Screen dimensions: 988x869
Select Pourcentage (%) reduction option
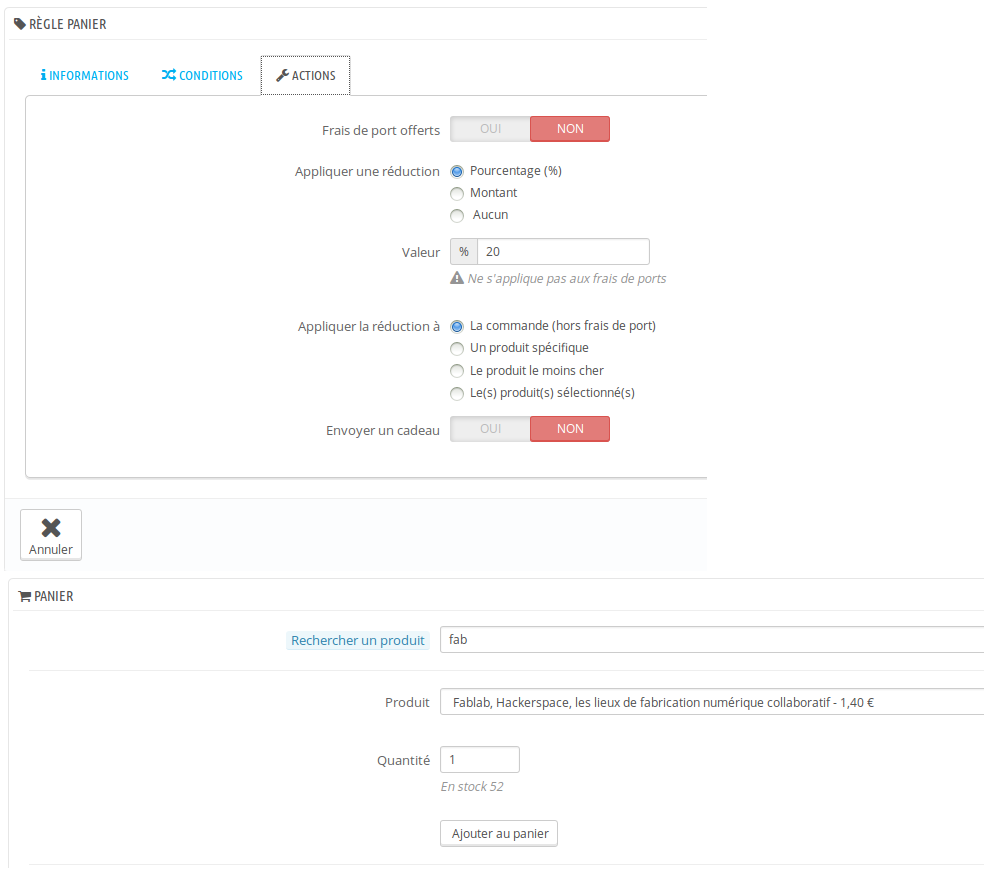pyautogui.click(x=457, y=171)
